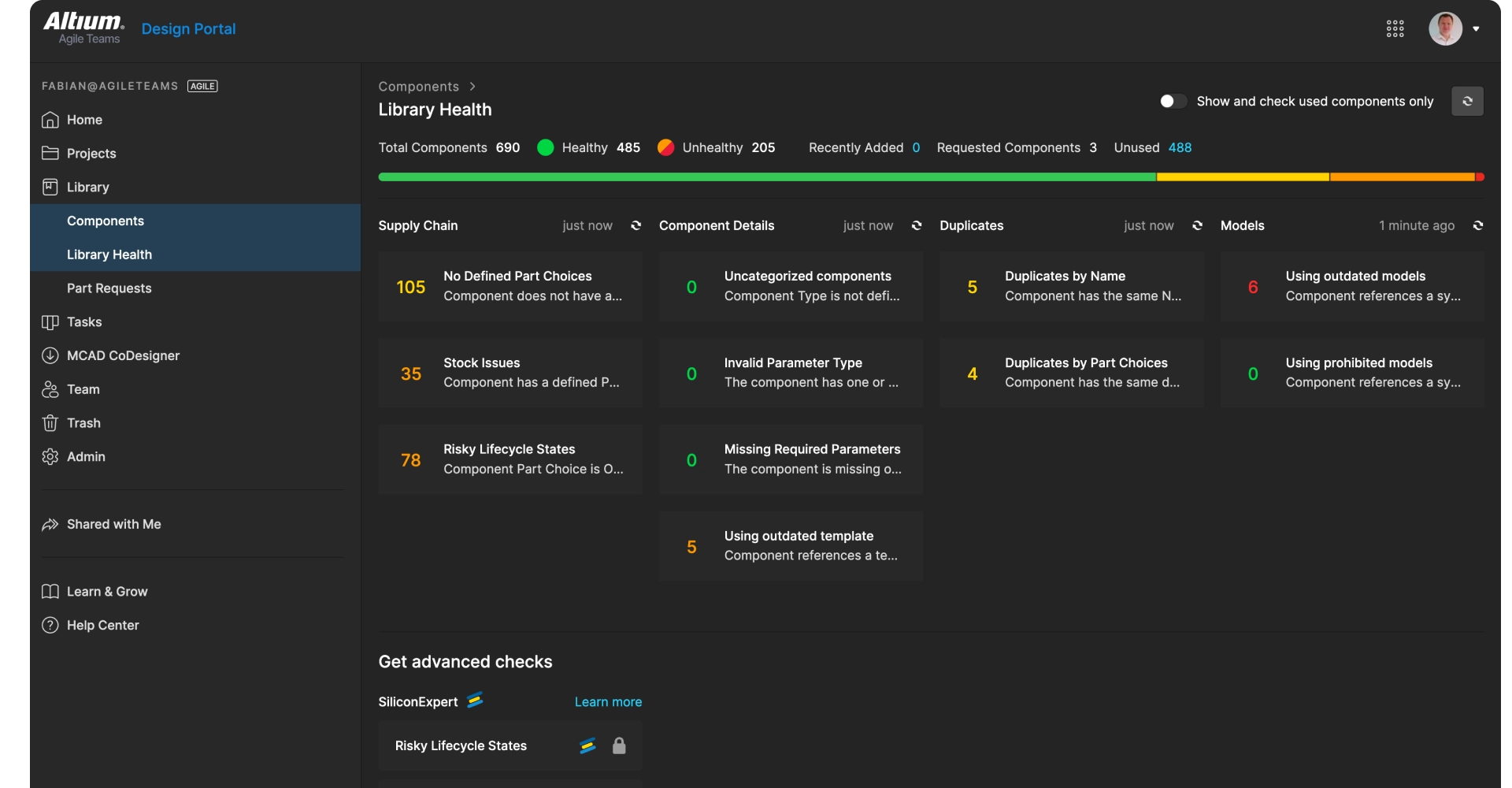Click the Projects folder icon

point(50,153)
